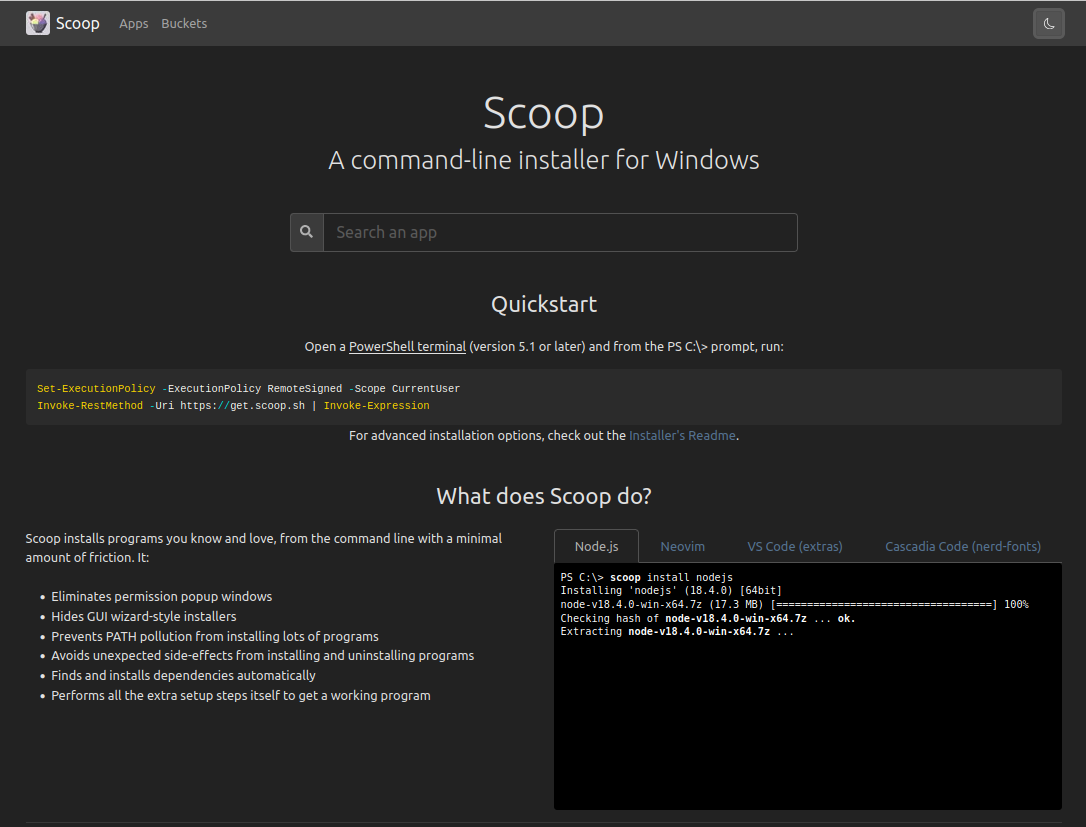
Task: Click the Invoke-RestMethod command line
Action: (x=233, y=406)
